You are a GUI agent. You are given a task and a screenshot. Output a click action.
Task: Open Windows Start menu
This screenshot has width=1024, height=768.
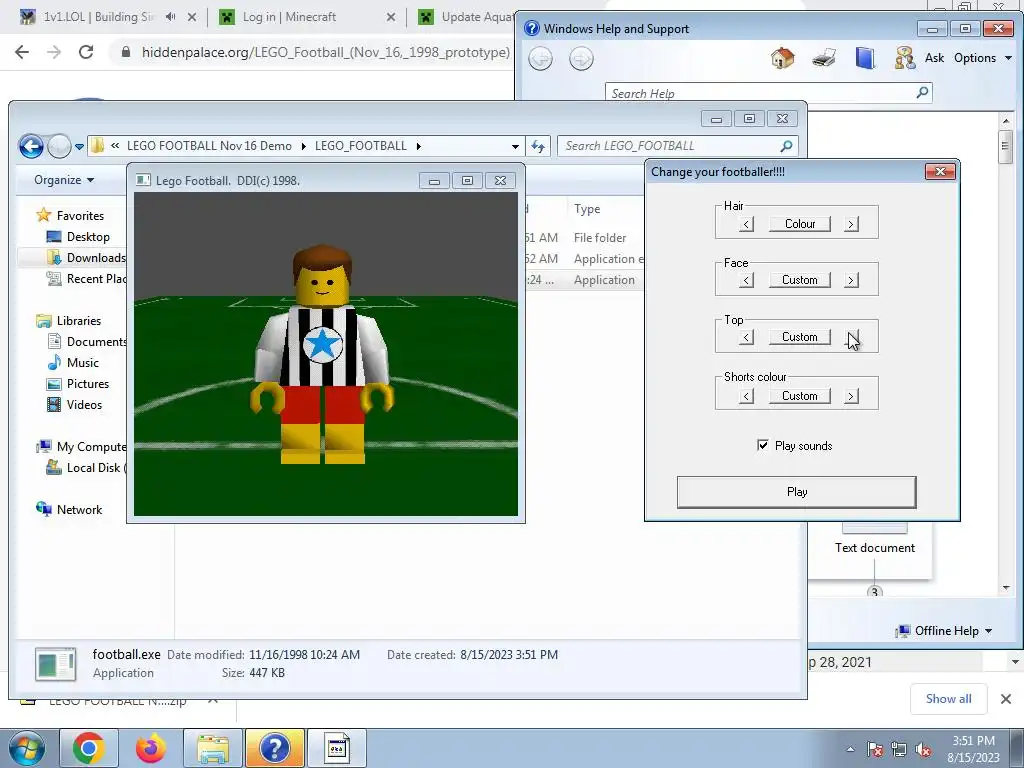25,748
